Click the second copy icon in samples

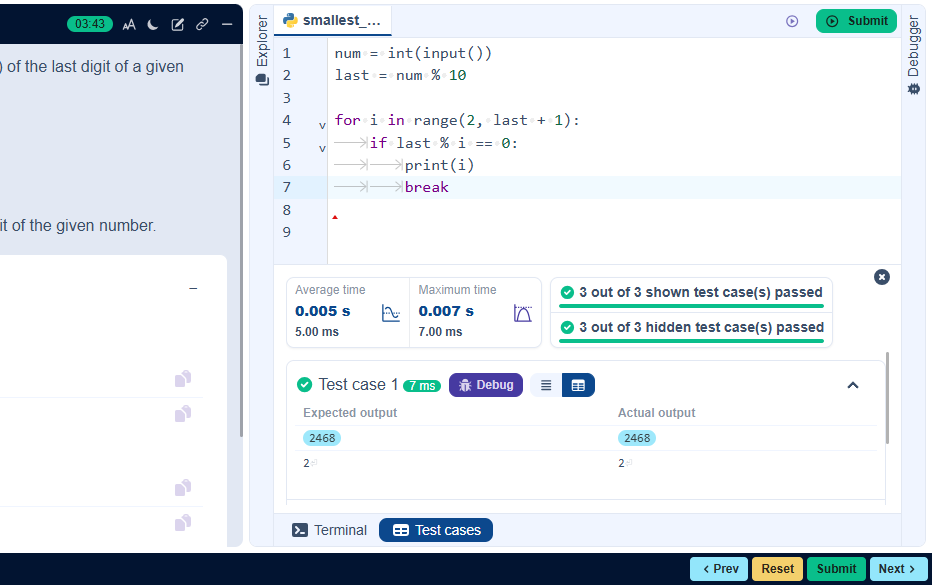[183, 414]
